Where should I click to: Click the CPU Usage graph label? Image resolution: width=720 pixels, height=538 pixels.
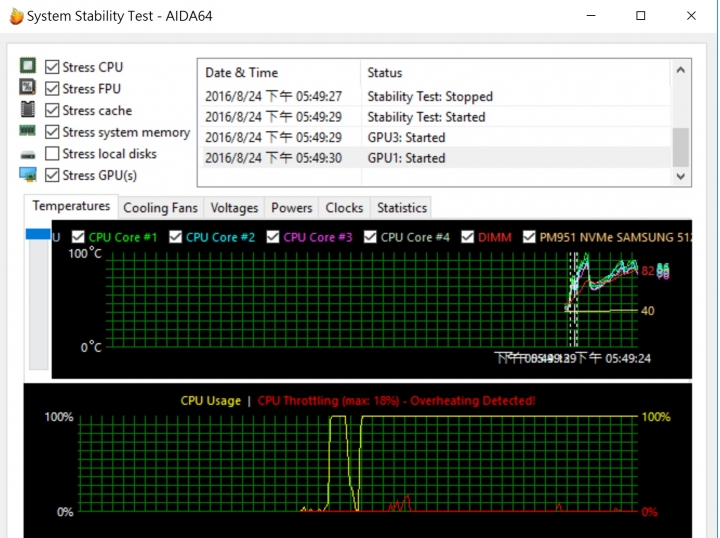(x=210, y=401)
